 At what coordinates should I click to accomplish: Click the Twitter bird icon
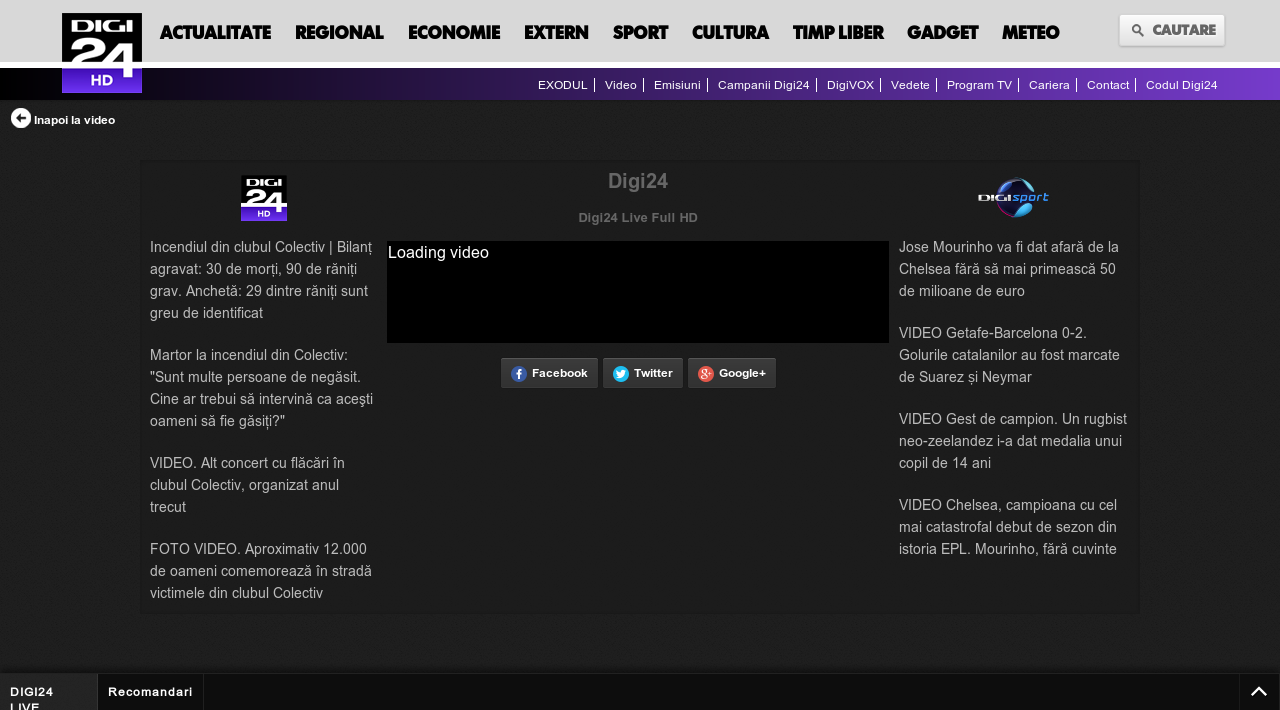click(621, 374)
